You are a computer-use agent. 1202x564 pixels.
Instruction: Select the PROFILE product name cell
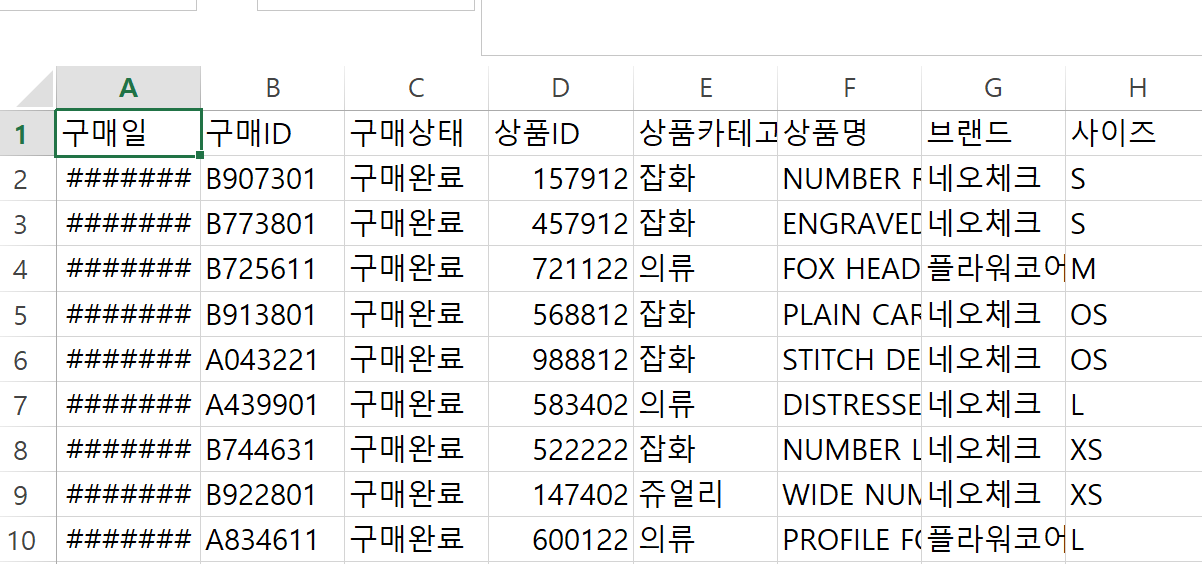point(850,539)
